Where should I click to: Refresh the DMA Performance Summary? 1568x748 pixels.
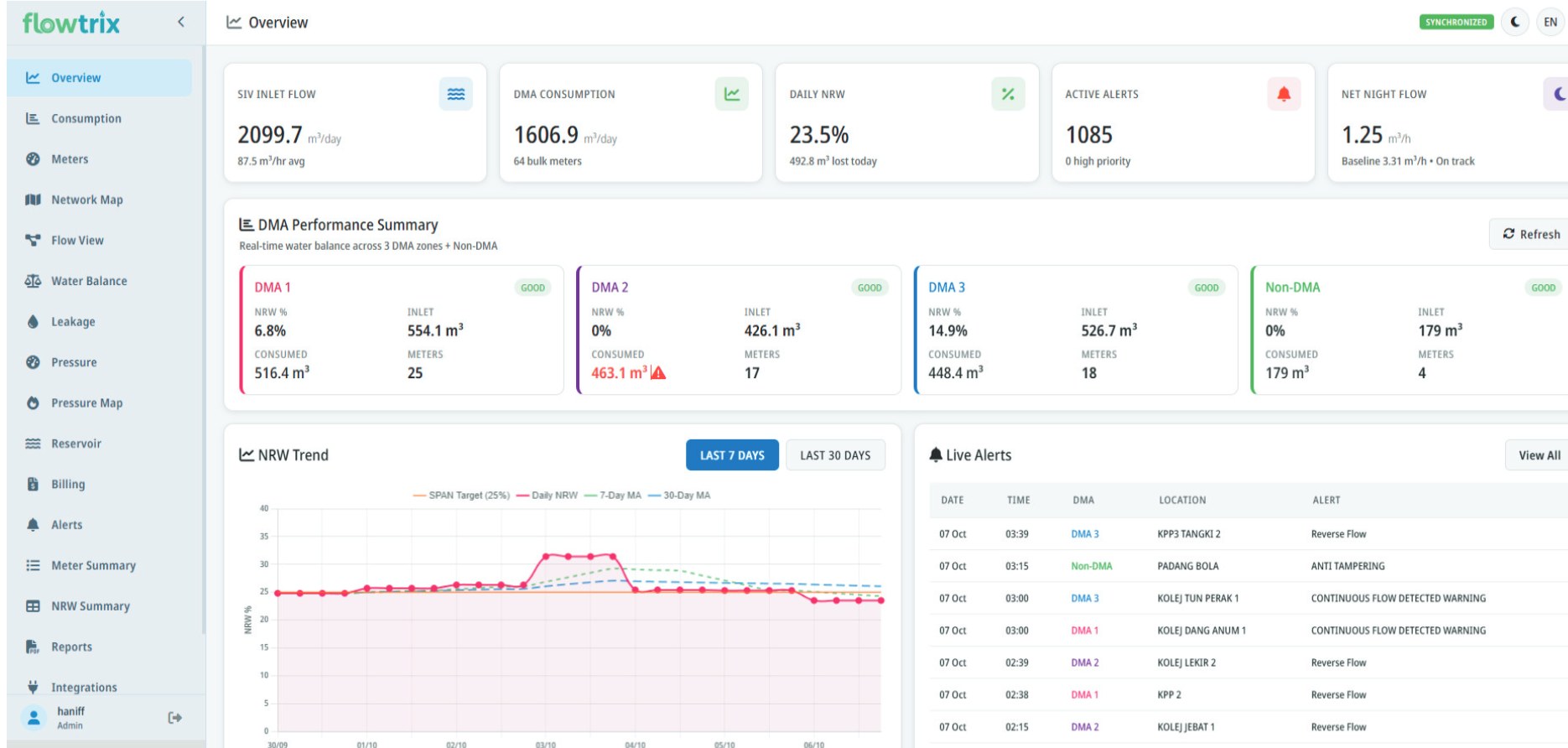coord(1531,234)
